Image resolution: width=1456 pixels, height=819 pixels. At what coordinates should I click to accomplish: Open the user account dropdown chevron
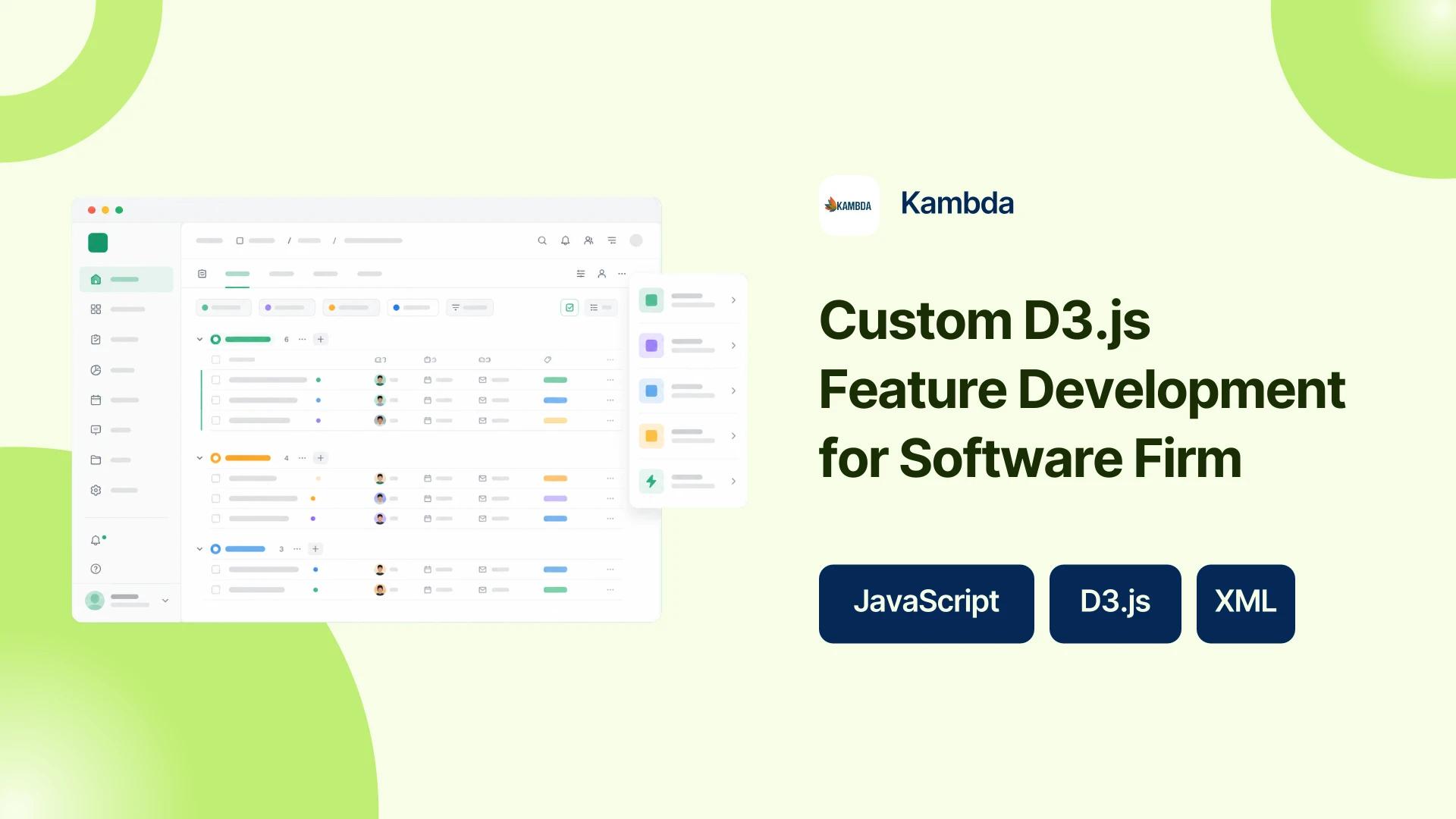click(165, 601)
